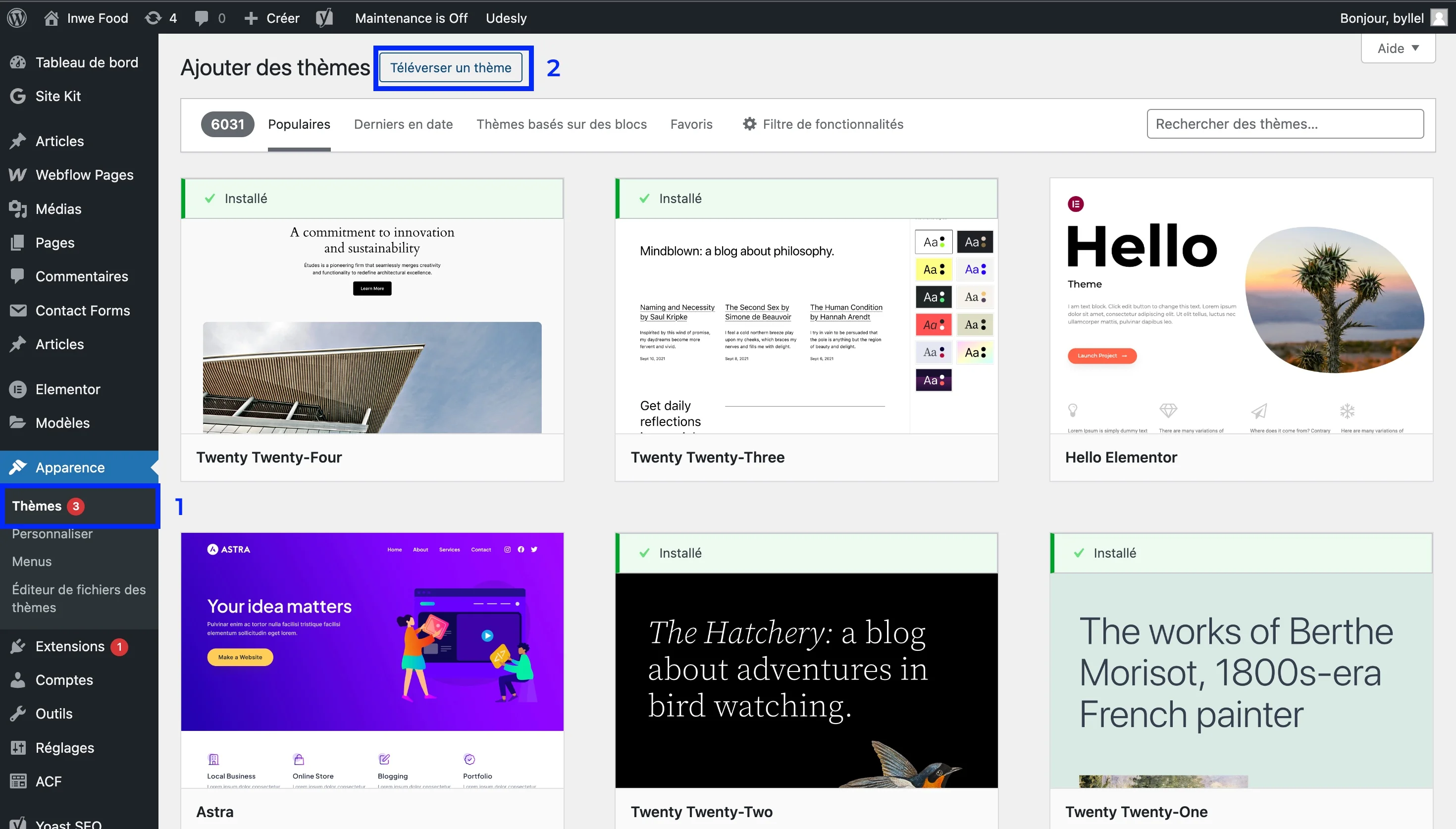This screenshot has height=829, width=1456.
Task: Click the Apparence paintbrush icon
Action: (x=18, y=467)
